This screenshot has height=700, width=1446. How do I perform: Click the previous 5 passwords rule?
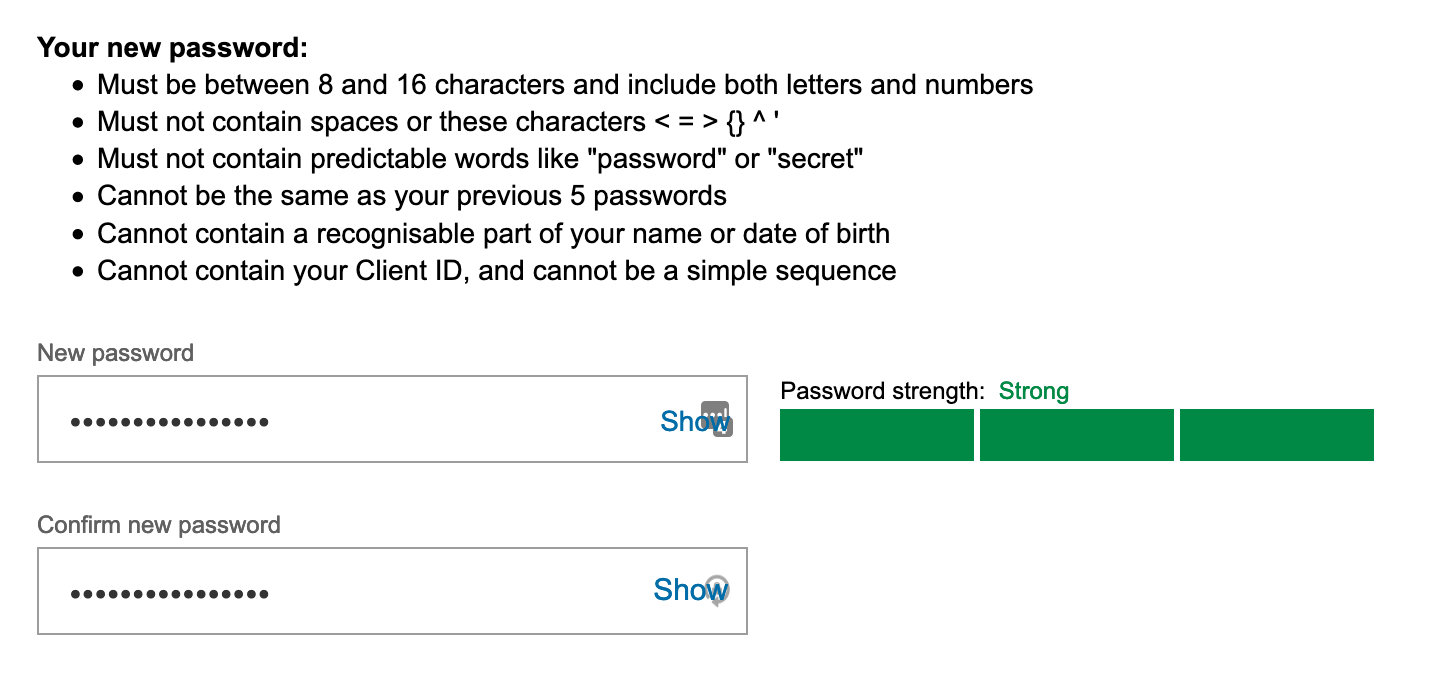(x=411, y=196)
